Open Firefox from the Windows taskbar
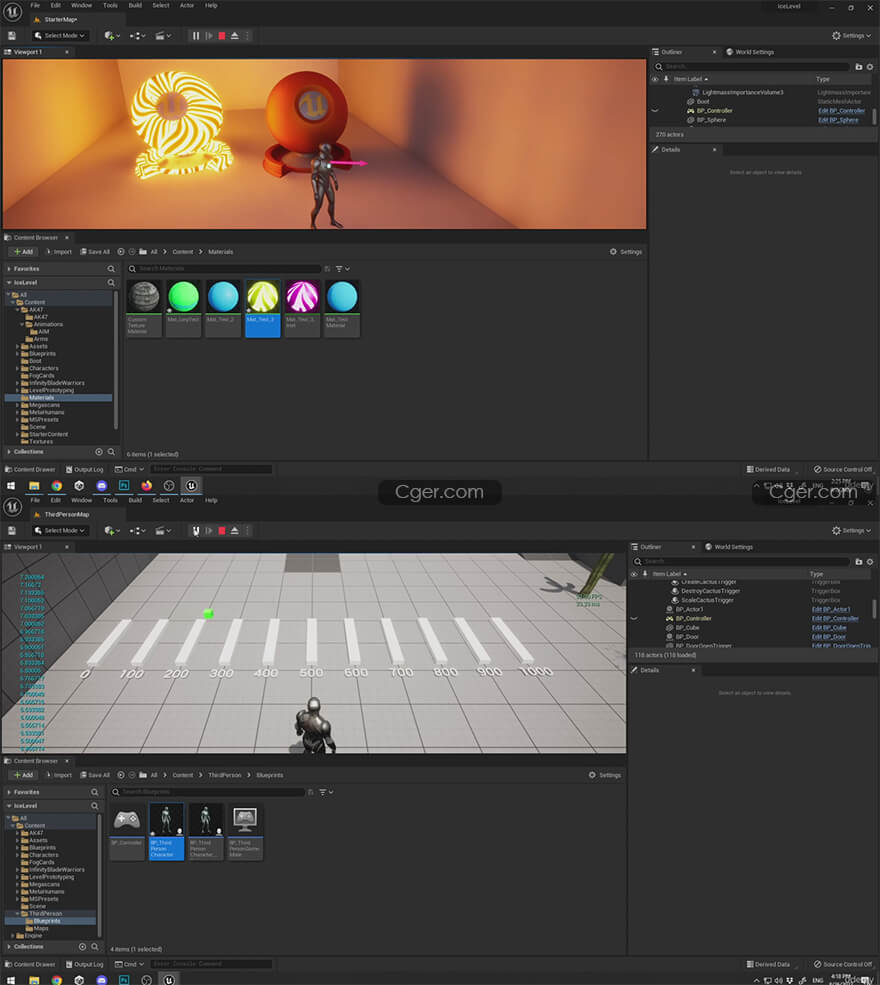880x985 pixels. (x=146, y=486)
